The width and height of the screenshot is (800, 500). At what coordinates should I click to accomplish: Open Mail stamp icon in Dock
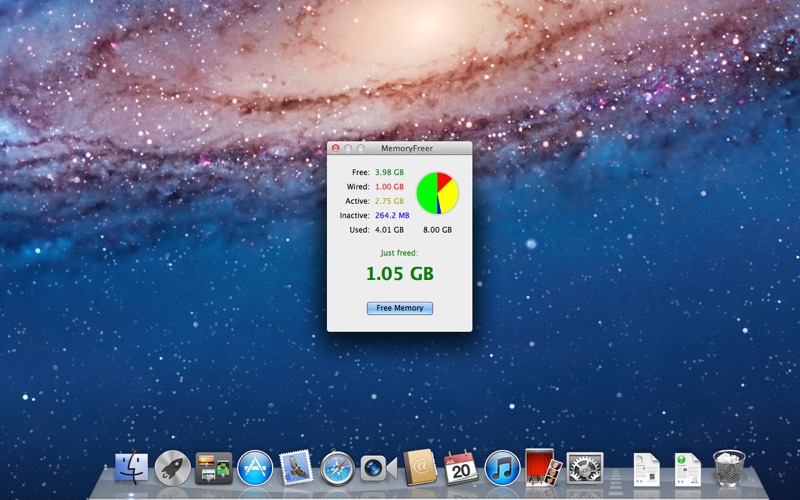click(296, 467)
